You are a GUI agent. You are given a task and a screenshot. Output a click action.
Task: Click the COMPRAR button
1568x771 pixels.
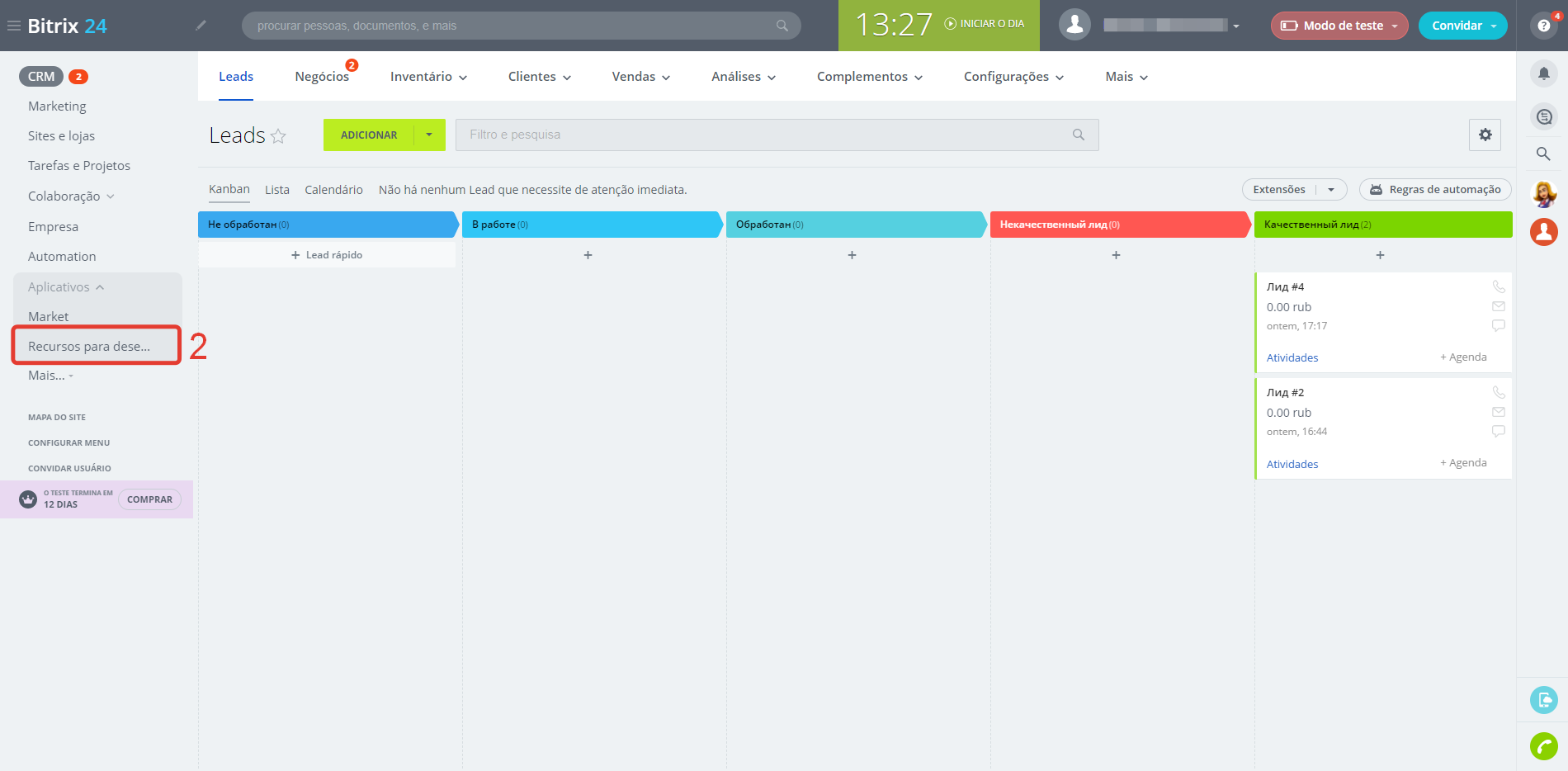click(x=149, y=499)
